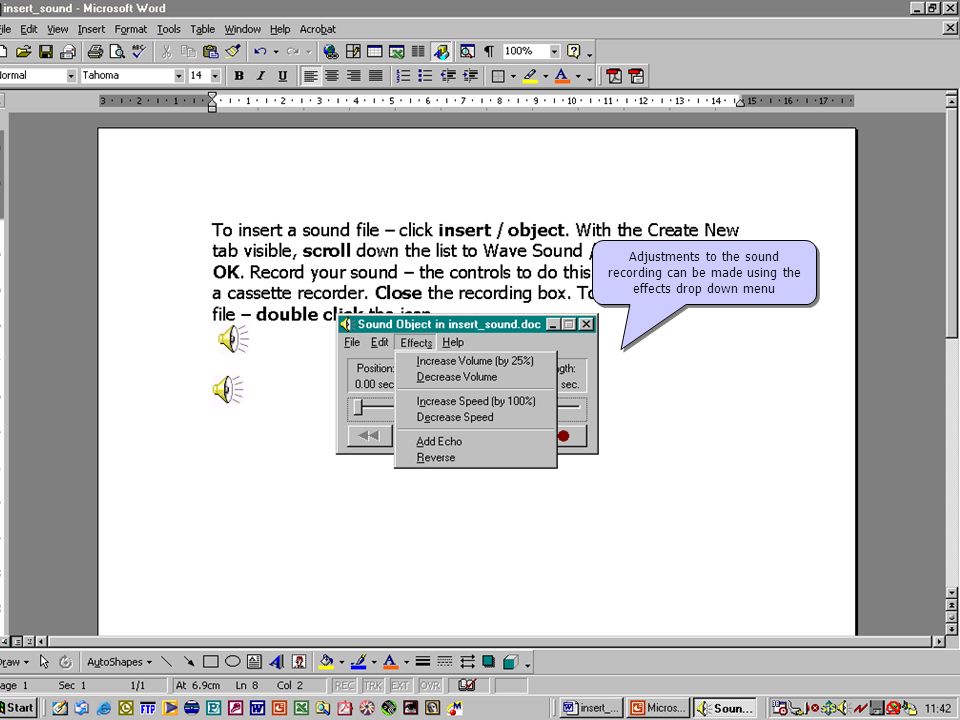The height and width of the screenshot is (720, 960).
Task: Select the Line drawing tool
Action: pyautogui.click(x=167, y=662)
